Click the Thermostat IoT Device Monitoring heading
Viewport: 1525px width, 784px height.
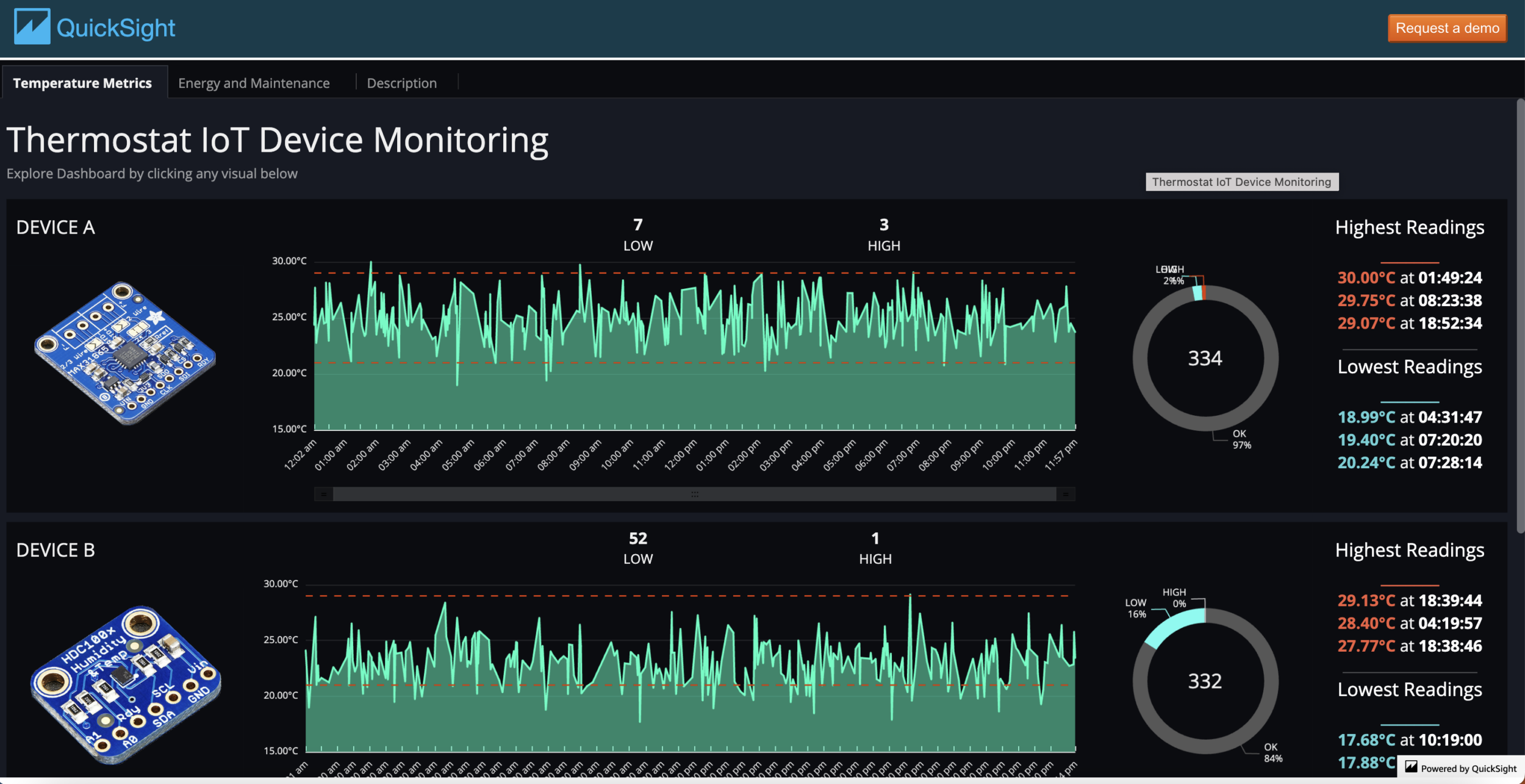[278, 140]
